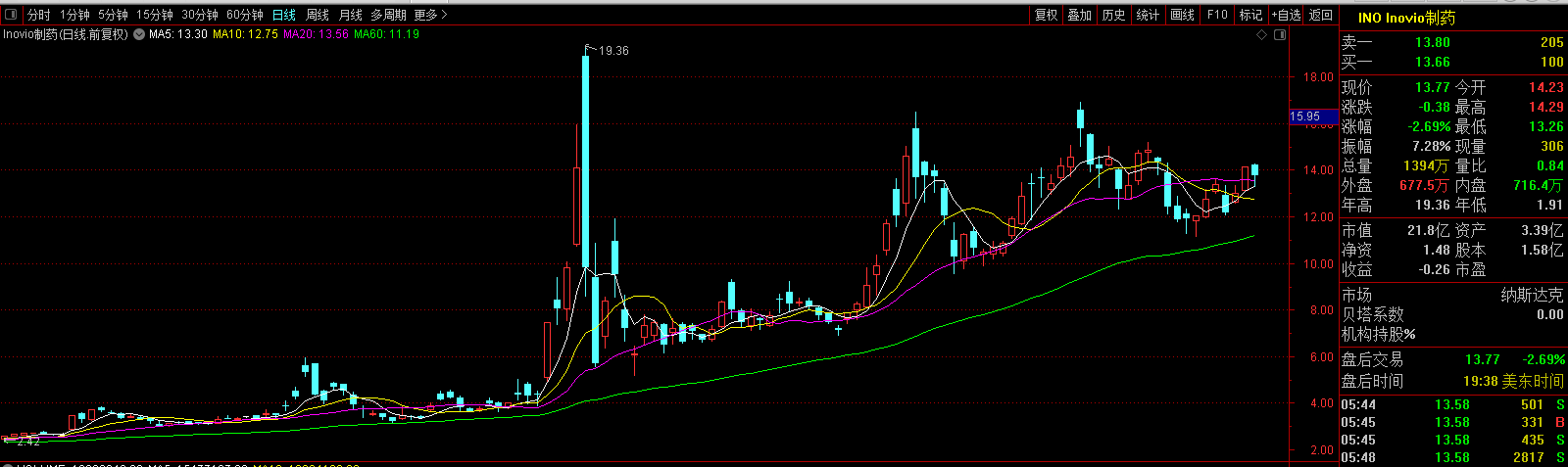Image resolution: width=1568 pixels, height=467 pixels.
Task: Open F10 company information
Action: pos(1217,15)
